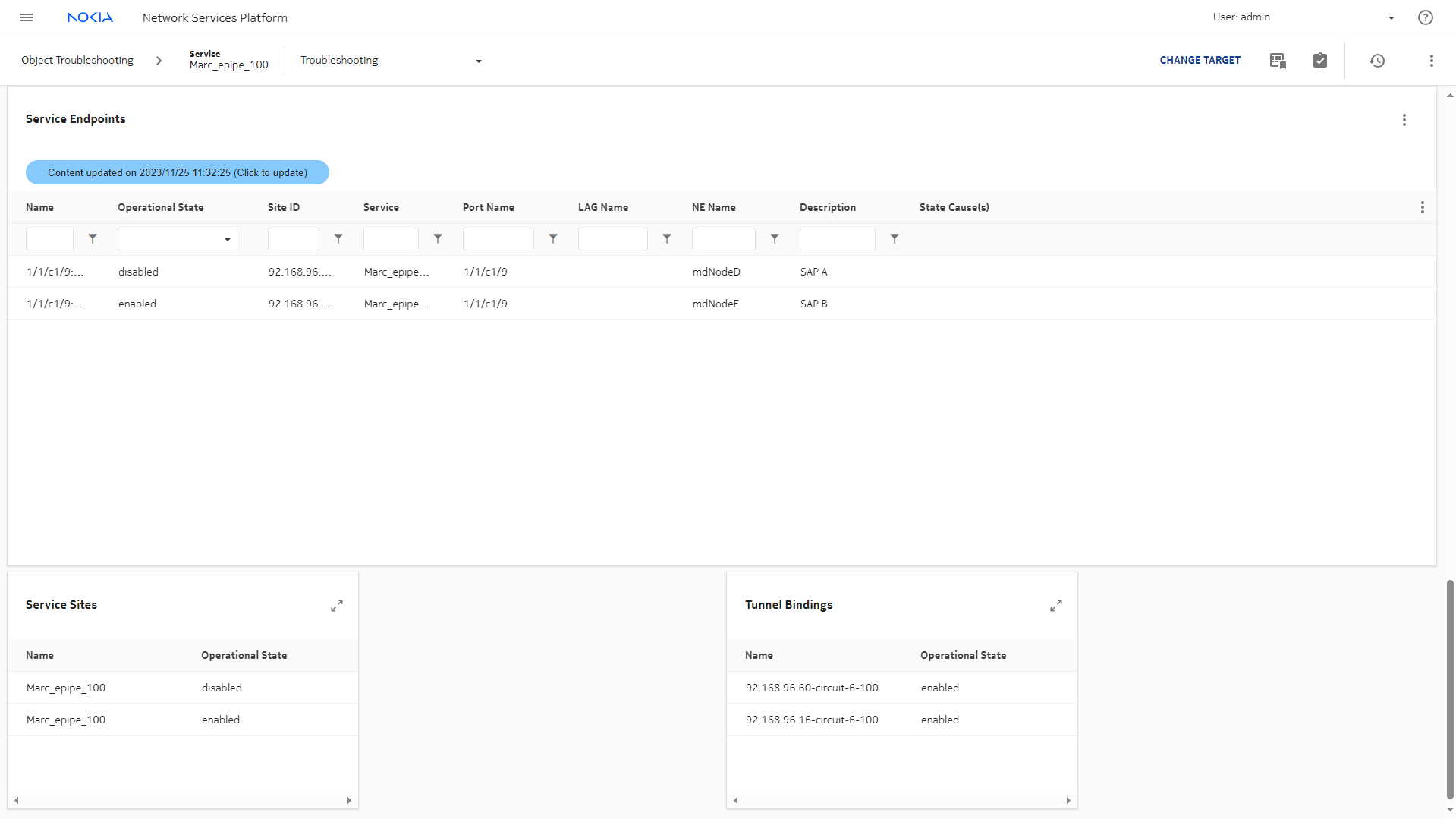The height and width of the screenshot is (819, 1456).
Task: Click the filter icon for Name column
Action: 93,239
